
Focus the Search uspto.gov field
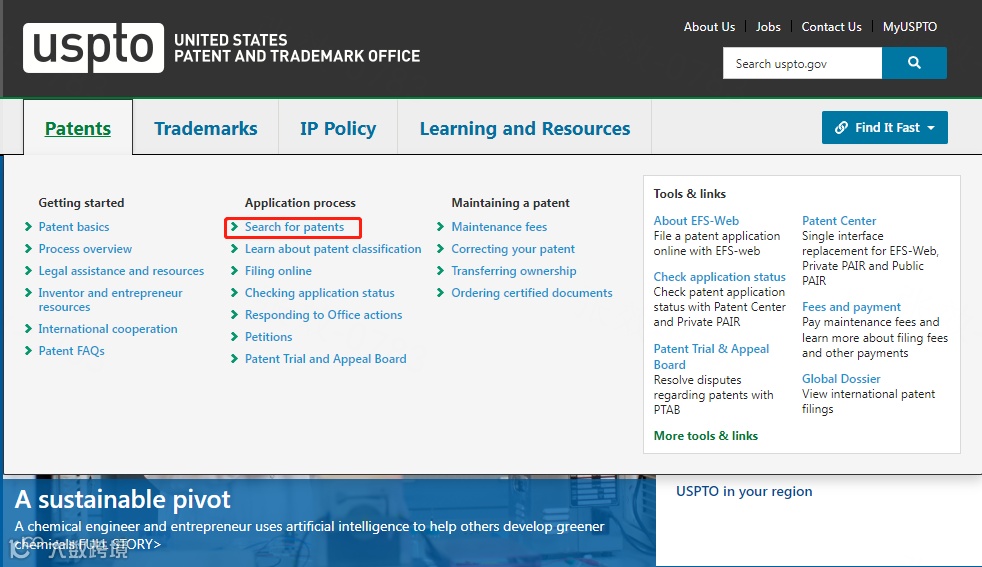click(x=802, y=63)
